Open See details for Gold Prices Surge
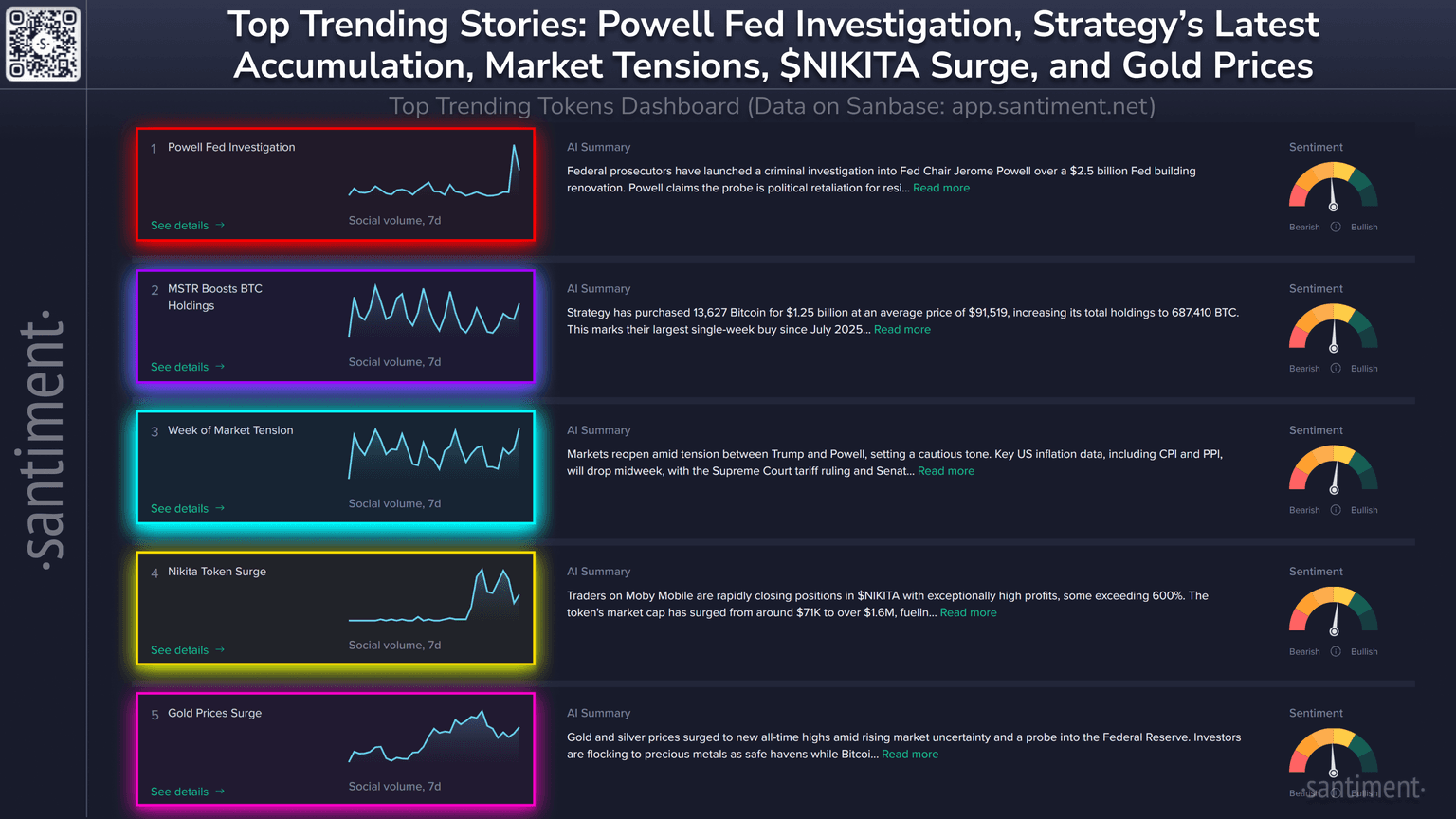The width and height of the screenshot is (1456, 819). (187, 792)
